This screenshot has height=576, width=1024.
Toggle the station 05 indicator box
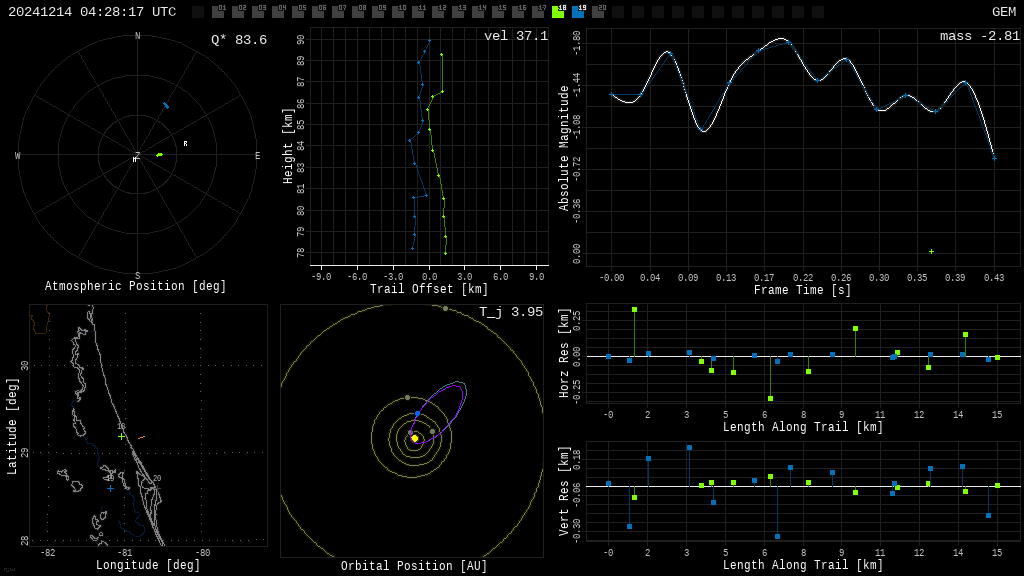pyautogui.click(x=298, y=12)
